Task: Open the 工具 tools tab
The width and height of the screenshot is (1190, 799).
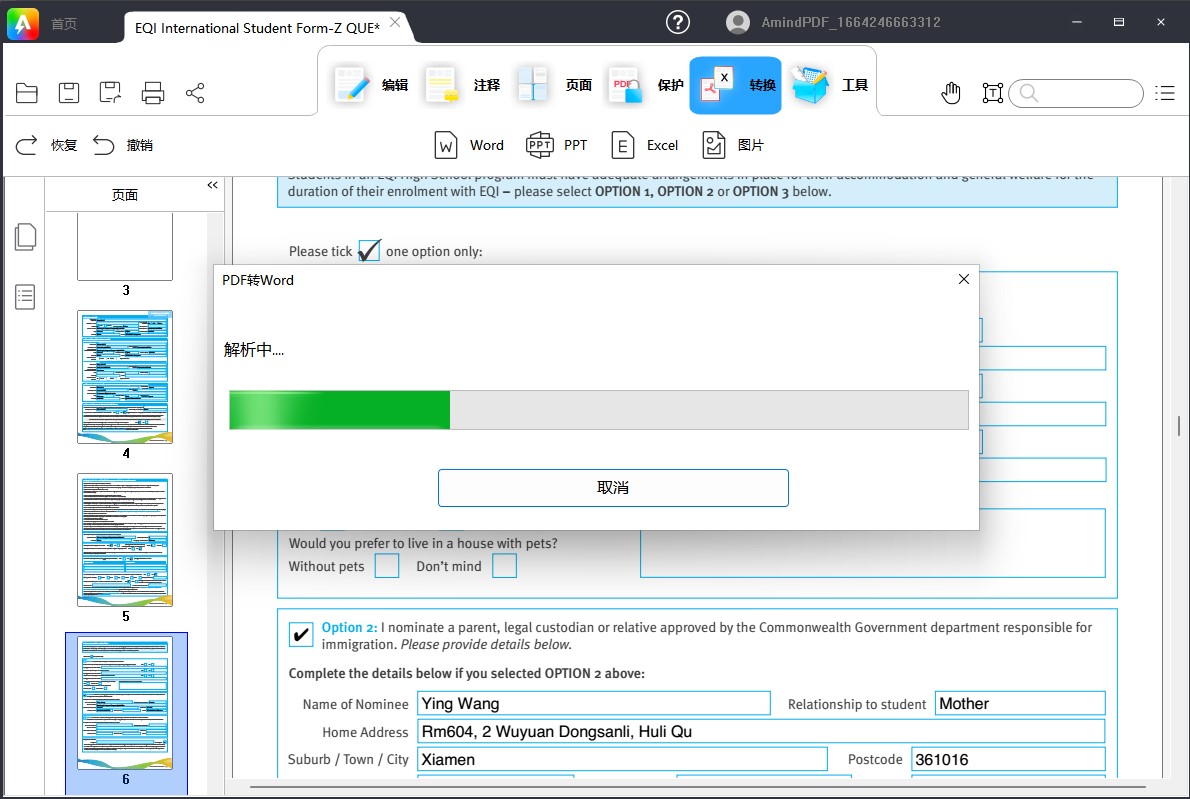Action: (x=830, y=85)
